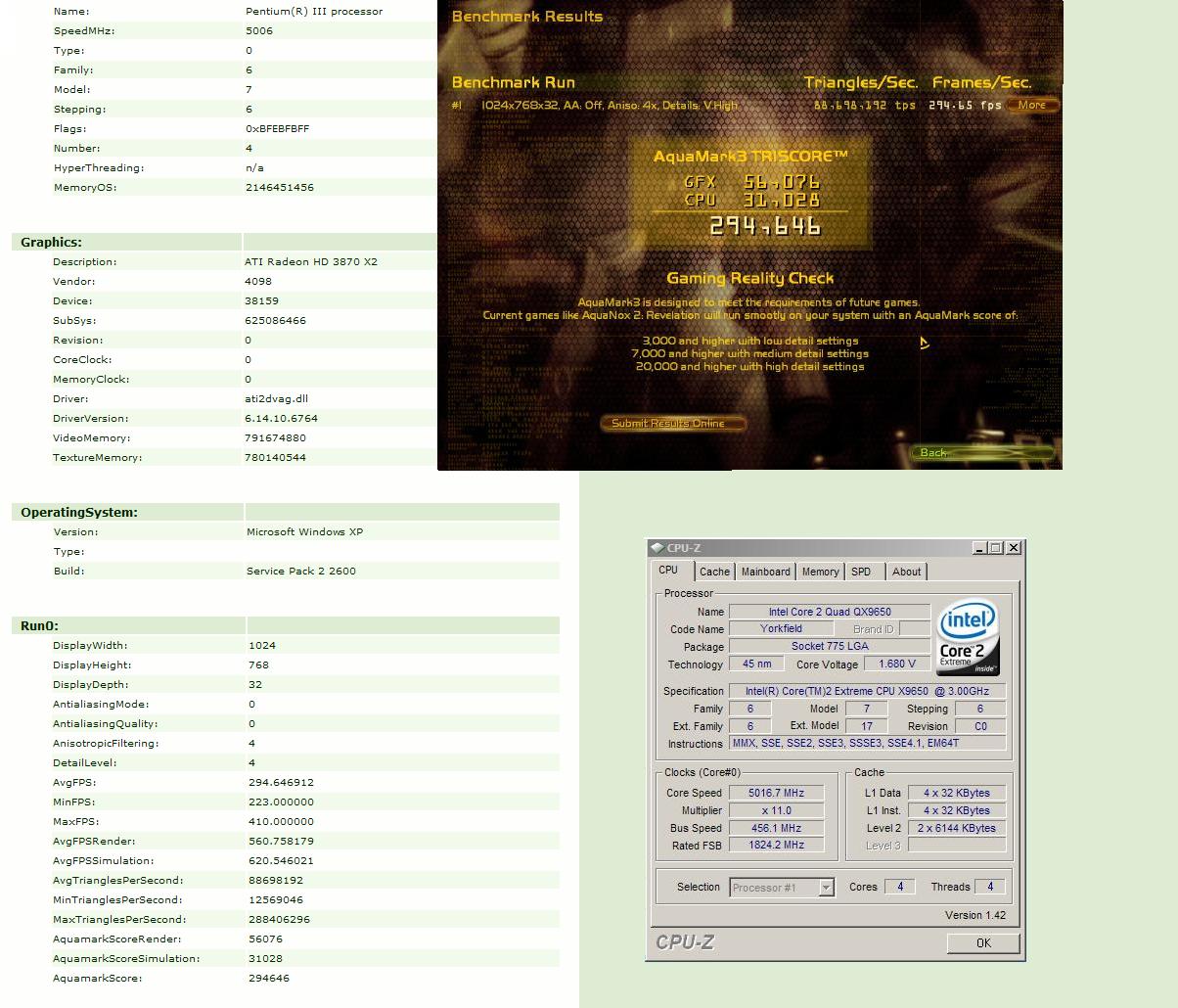This screenshot has height=1008, width=1178.
Task: Click the OperatingSystem section header
Action: 79,512
